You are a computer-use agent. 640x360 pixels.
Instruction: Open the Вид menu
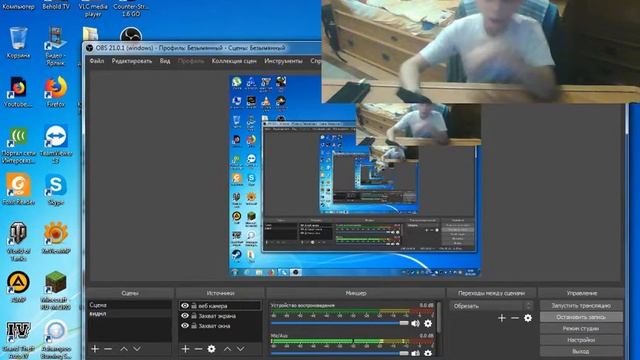(x=165, y=61)
